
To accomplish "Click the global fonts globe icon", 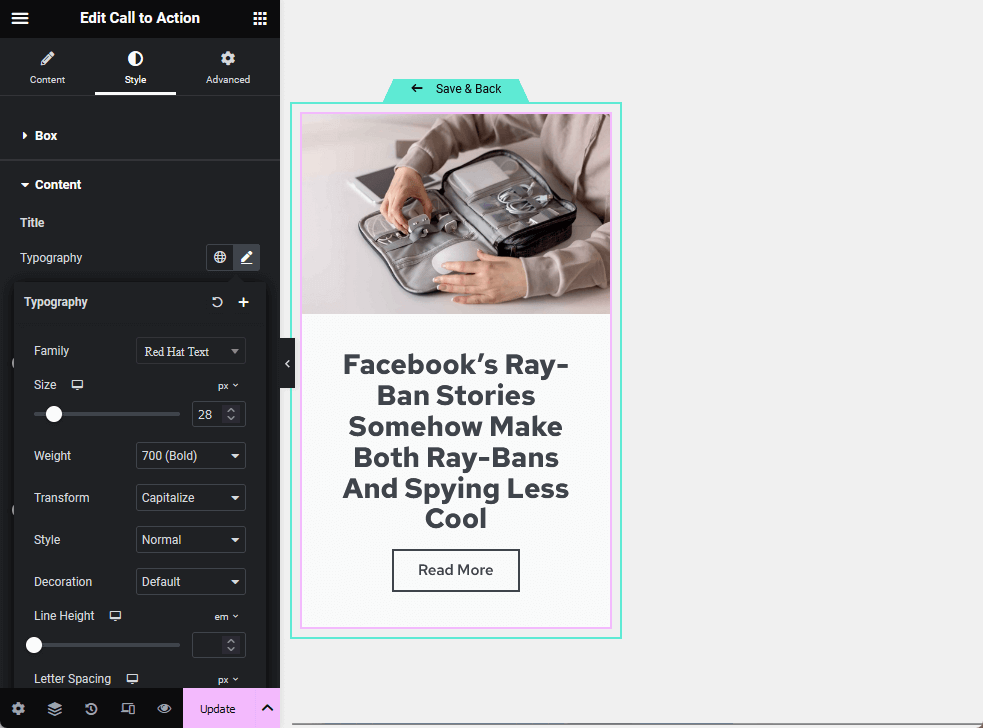I will [219, 257].
